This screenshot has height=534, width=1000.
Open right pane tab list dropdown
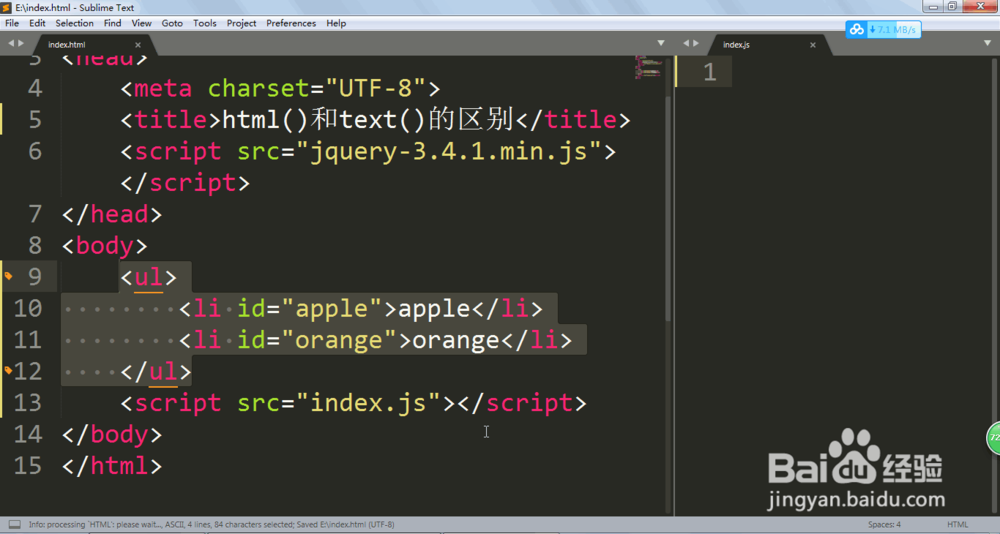point(987,43)
